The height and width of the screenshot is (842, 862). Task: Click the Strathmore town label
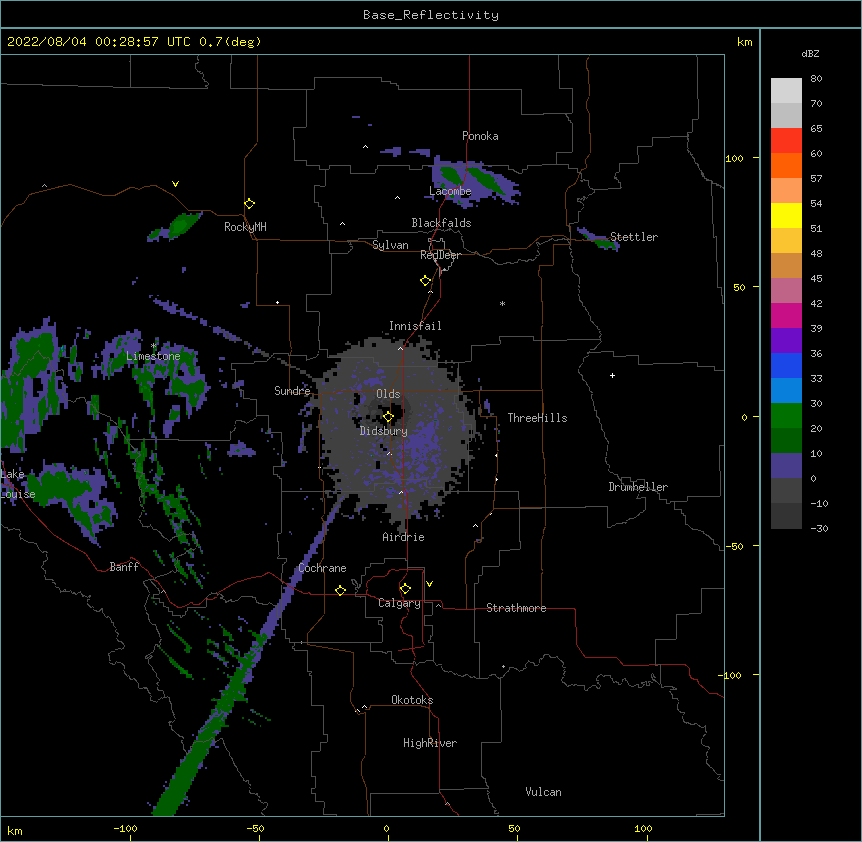pos(516,608)
